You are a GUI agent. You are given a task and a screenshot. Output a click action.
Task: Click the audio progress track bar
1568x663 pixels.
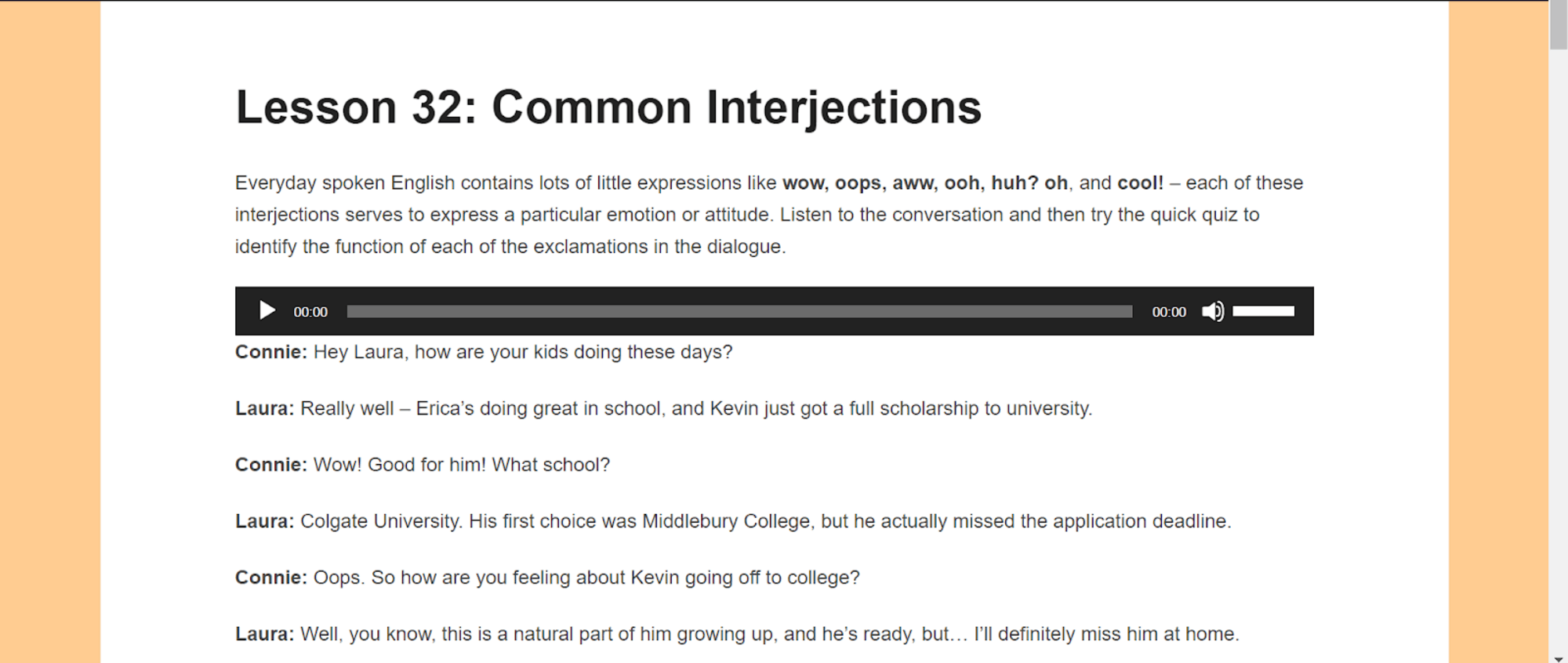tap(739, 311)
